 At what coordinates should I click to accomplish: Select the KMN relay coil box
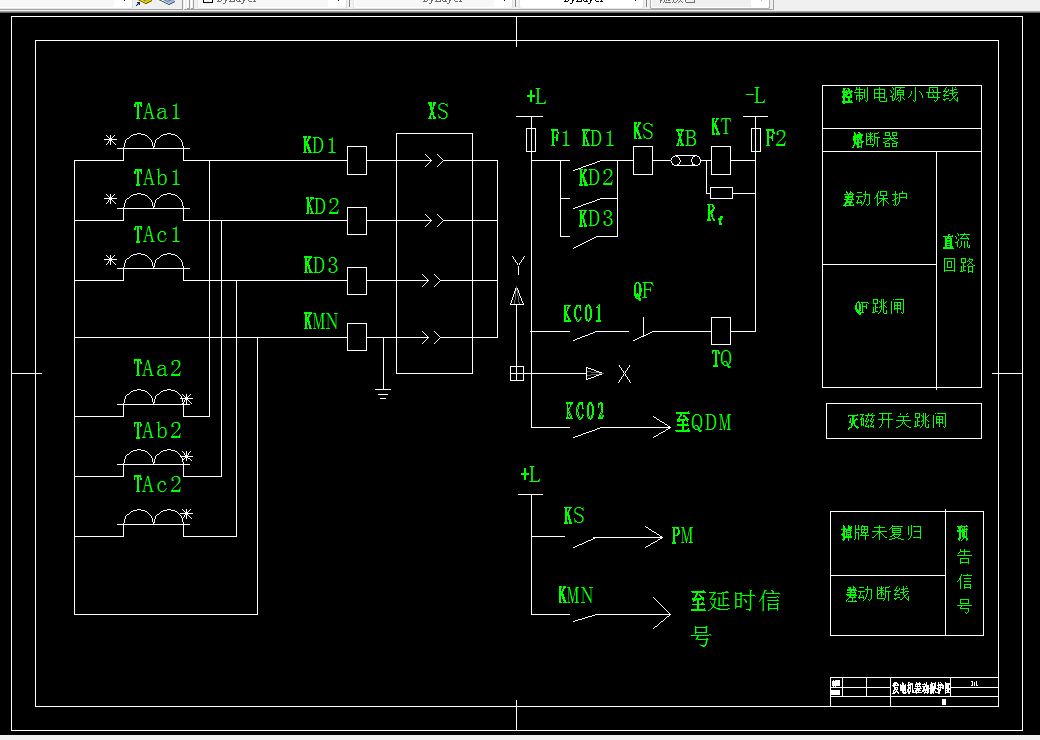pos(357,337)
